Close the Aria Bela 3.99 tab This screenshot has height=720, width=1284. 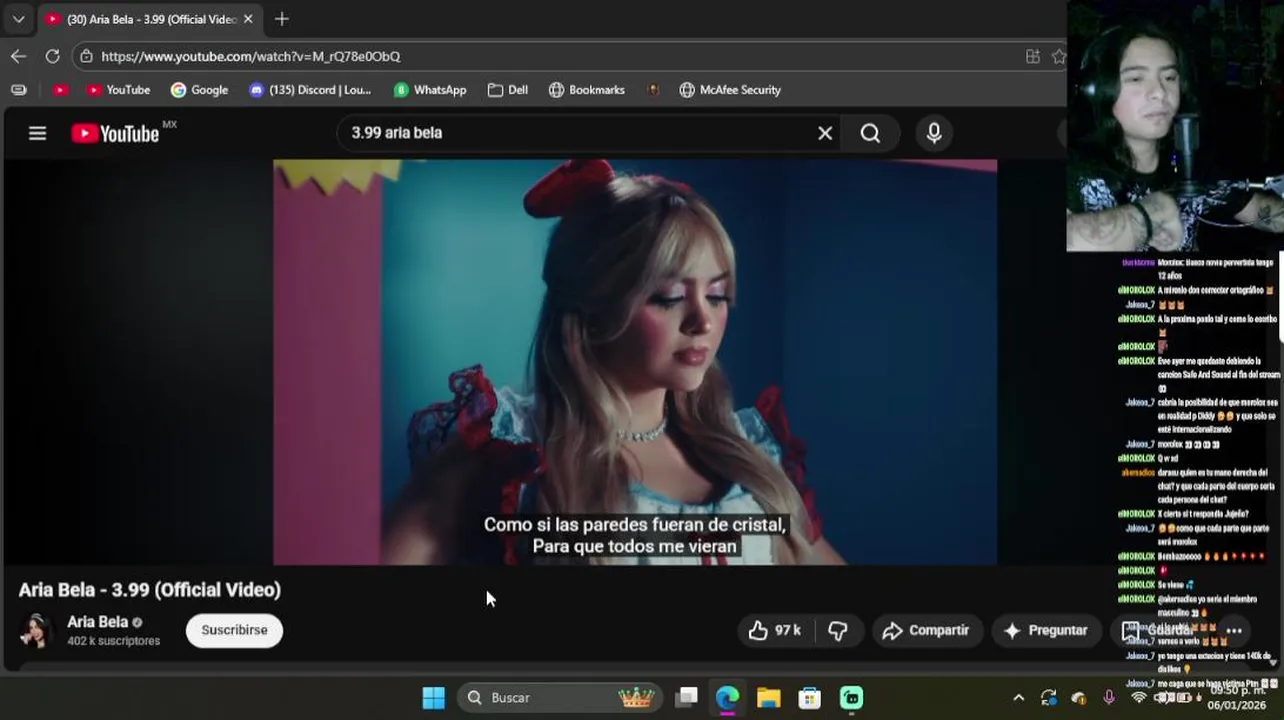[248, 19]
